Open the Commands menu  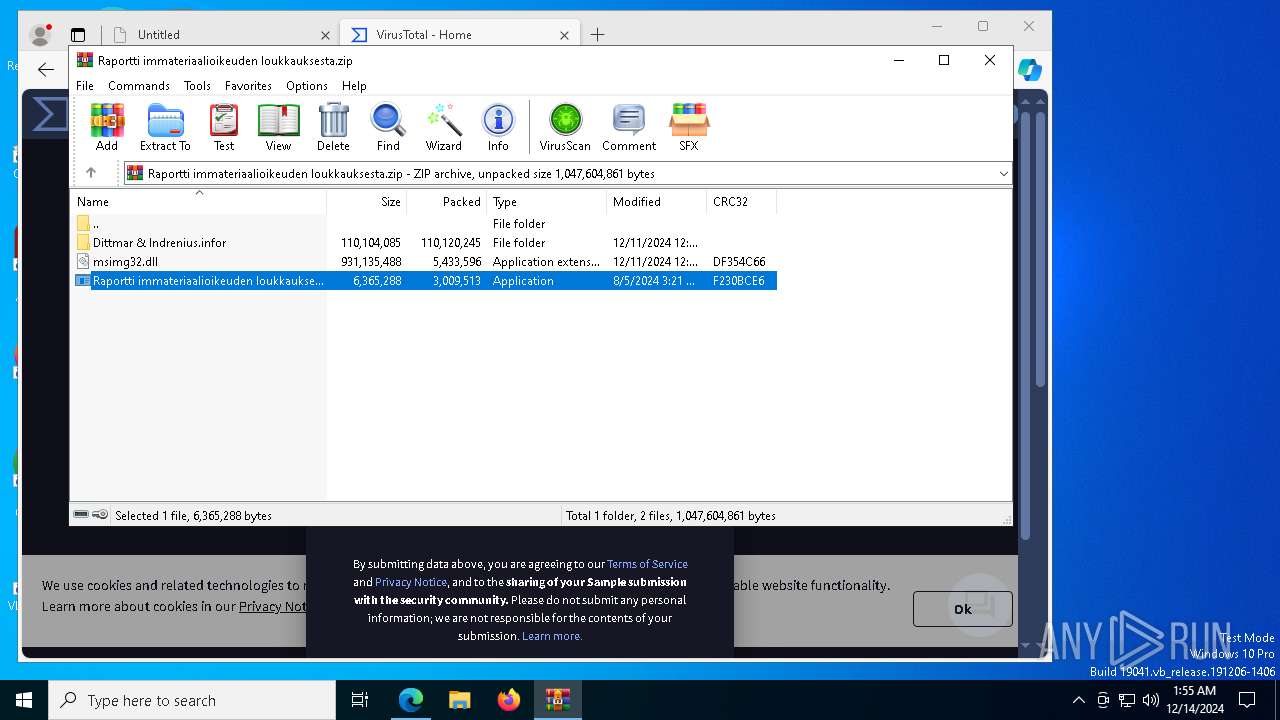coord(139,86)
